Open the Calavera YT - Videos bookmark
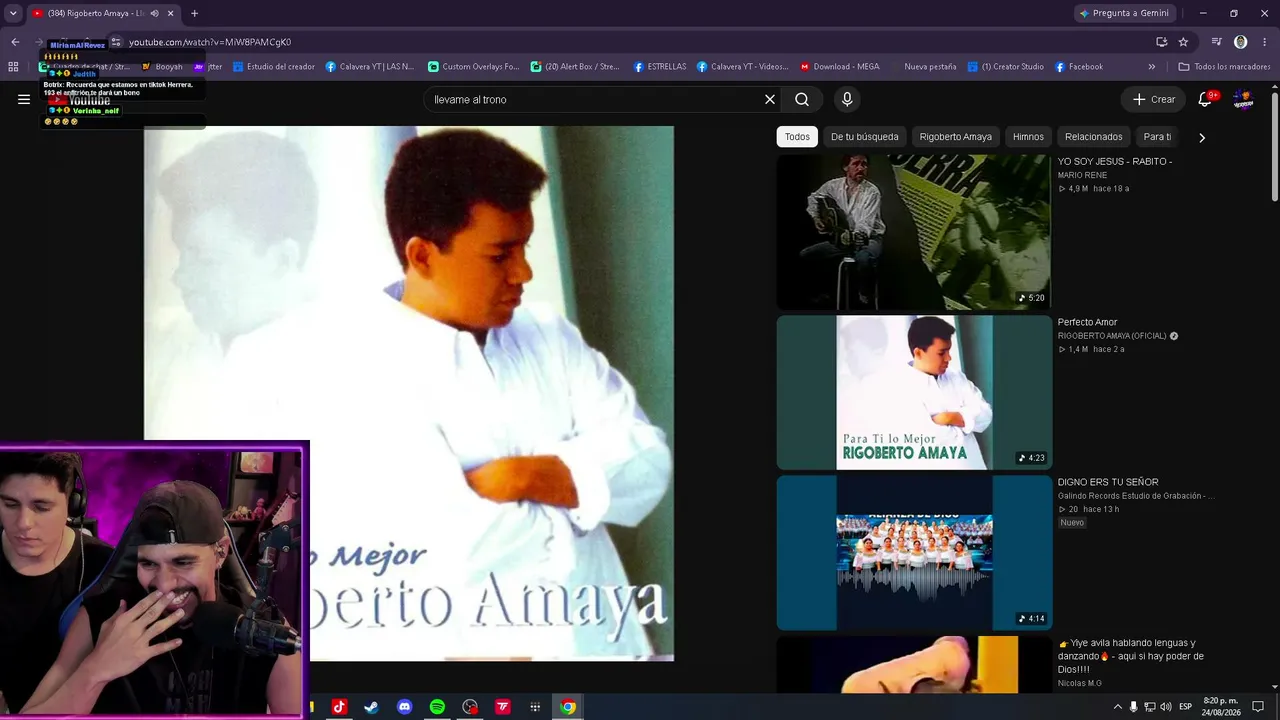The width and height of the screenshot is (1280, 720). coord(743,67)
